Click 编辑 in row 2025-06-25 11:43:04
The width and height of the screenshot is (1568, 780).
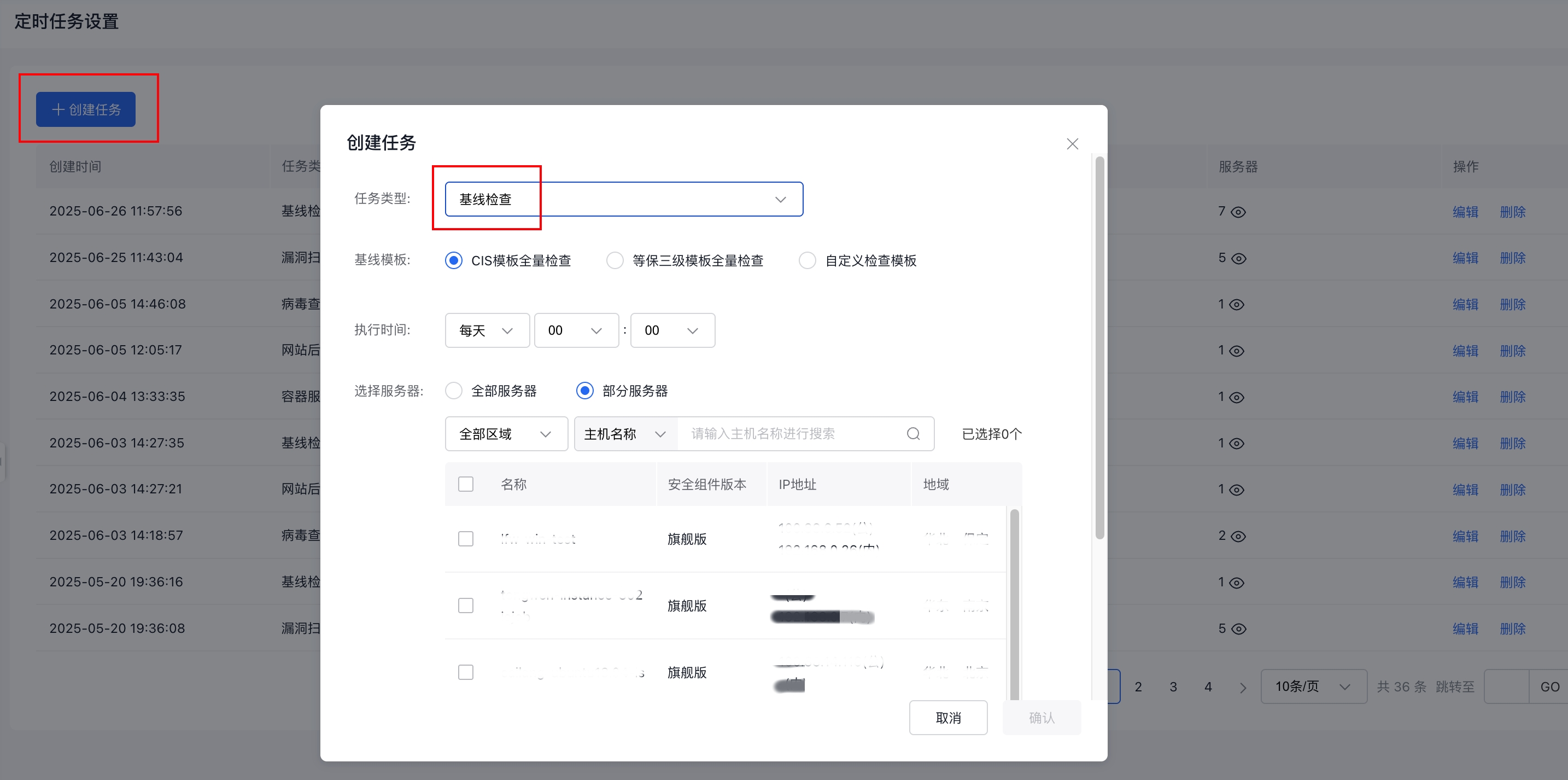[1465, 258]
